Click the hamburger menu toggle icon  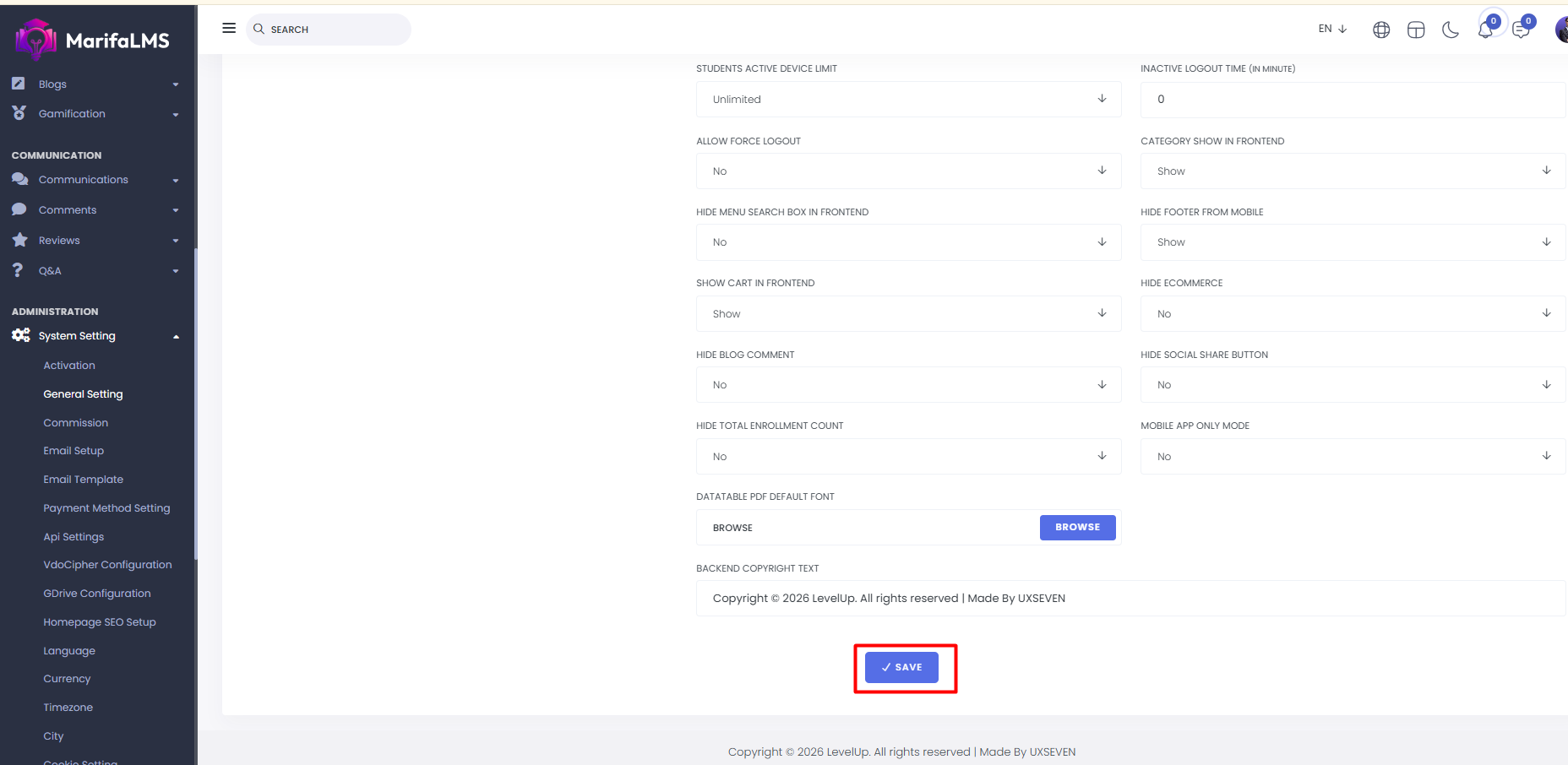pyautogui.click(x=229, y=29)
